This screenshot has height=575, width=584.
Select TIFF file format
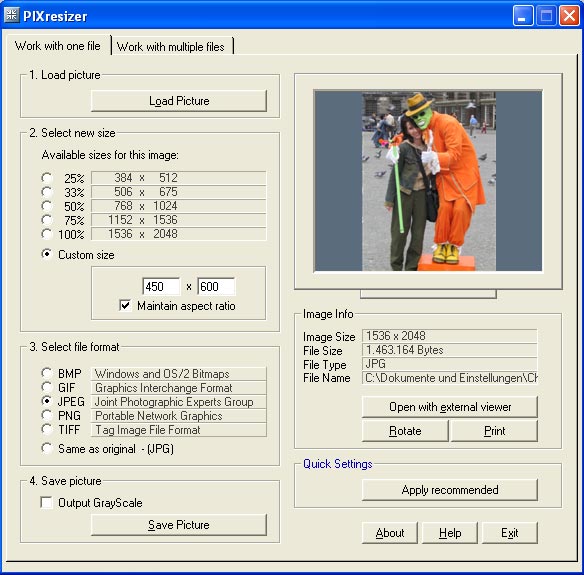(x=47, y=429)
